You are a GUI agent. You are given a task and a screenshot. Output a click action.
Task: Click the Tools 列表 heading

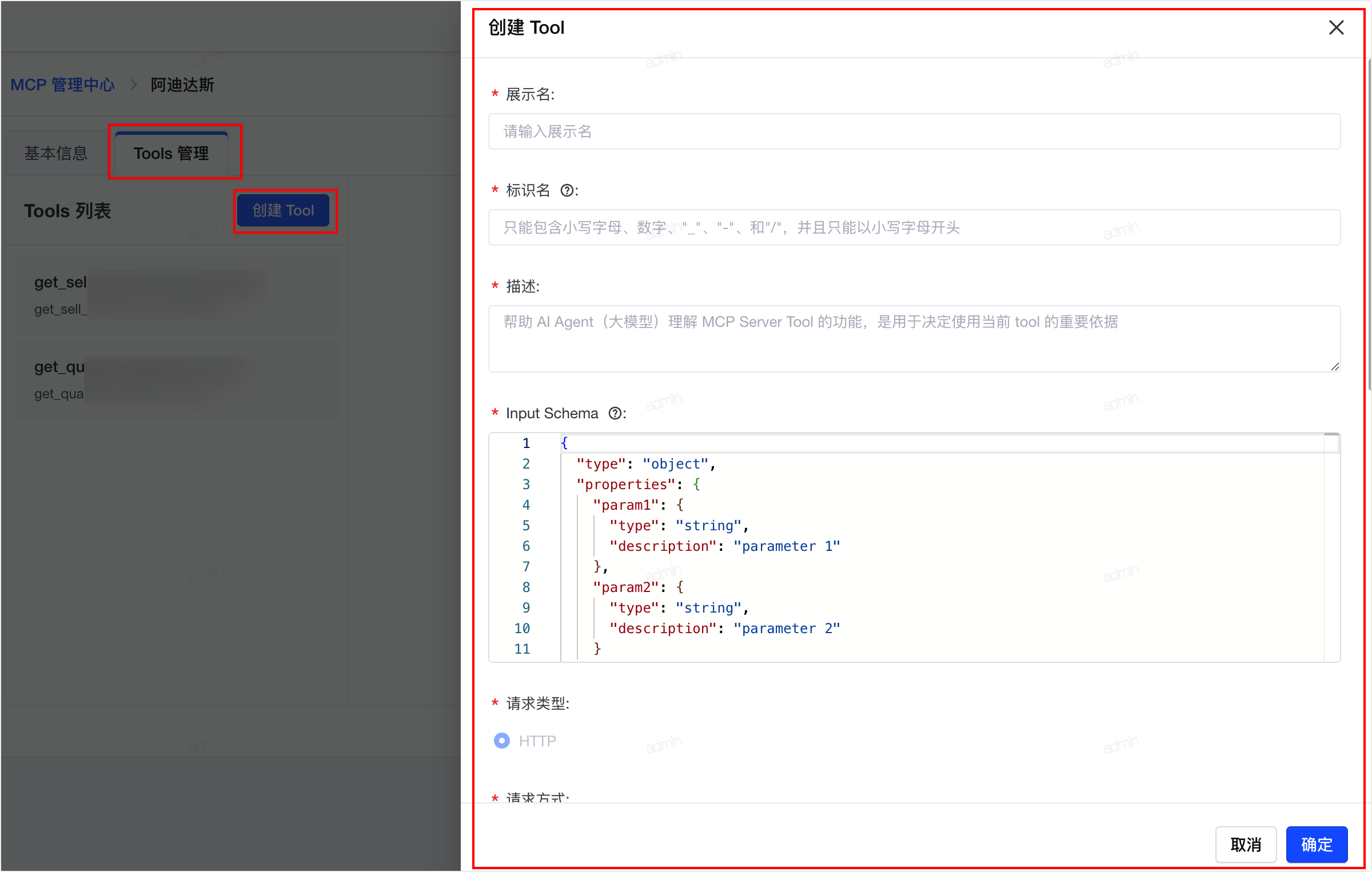click(67, 210)
